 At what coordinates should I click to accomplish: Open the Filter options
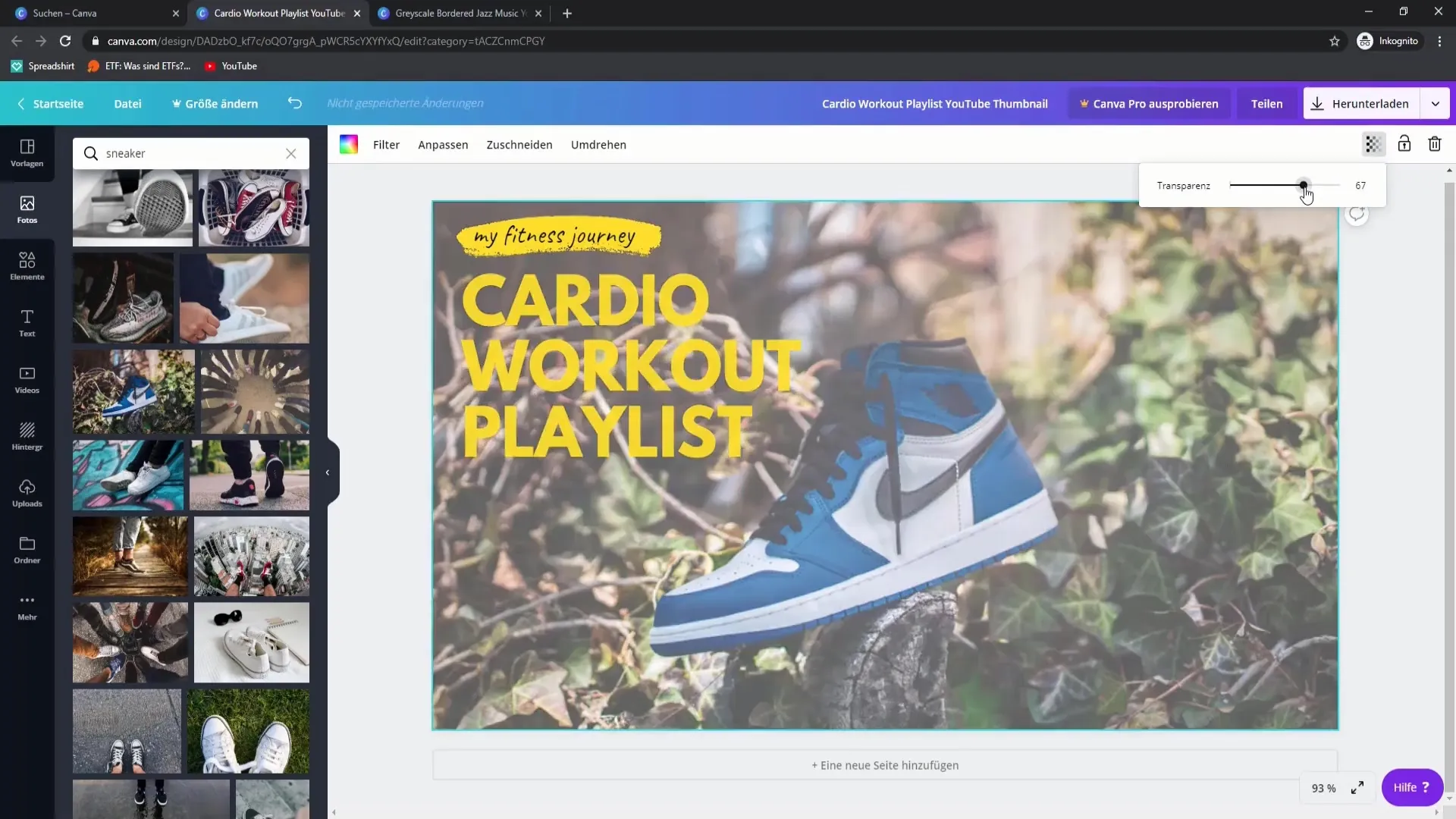point(386,144)
